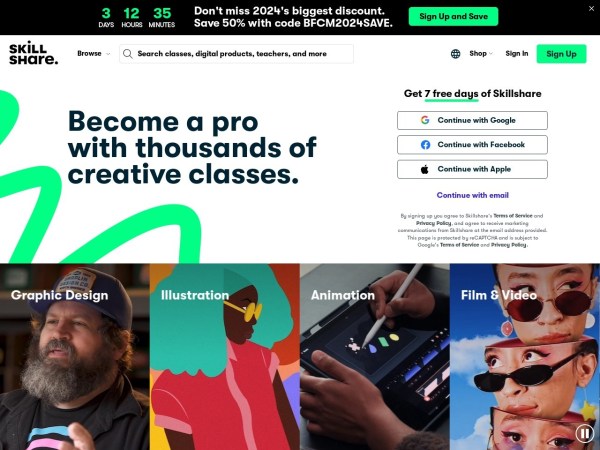
Task: Open the Graphic Design category tile
Action: [75, 357]
